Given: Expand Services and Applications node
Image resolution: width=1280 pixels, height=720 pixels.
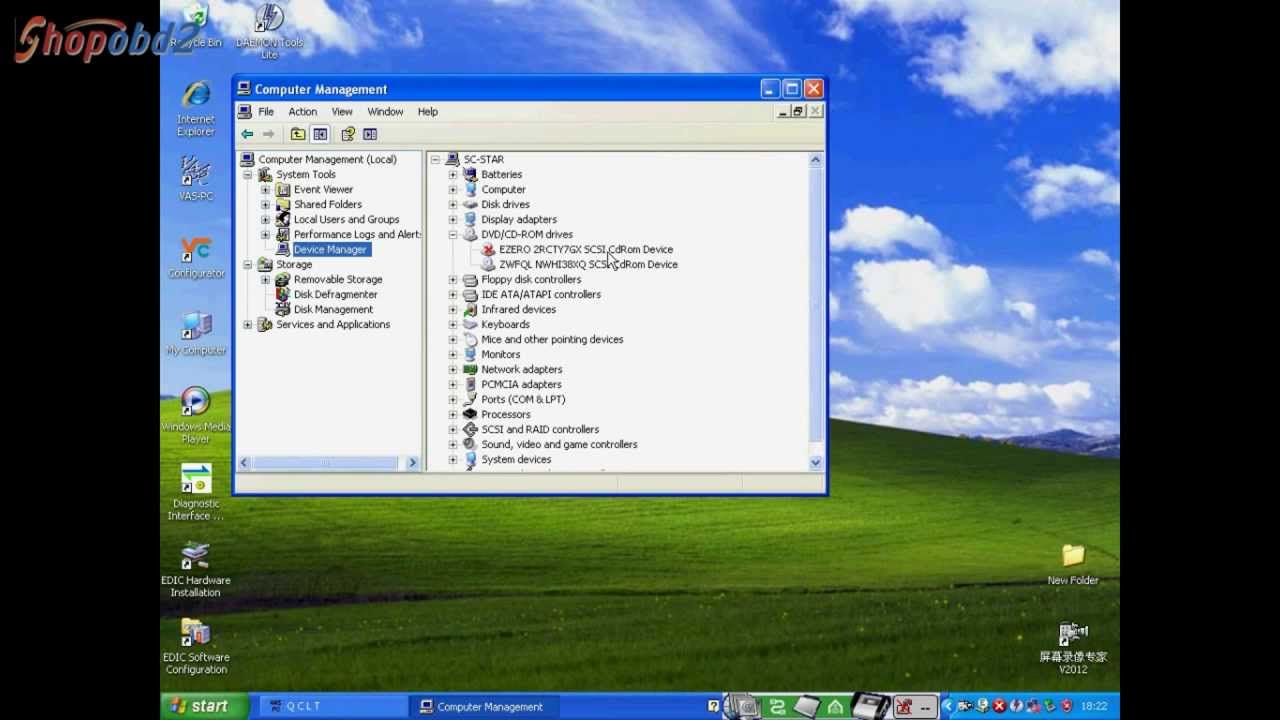Looking at the screenshot, I should tap(248, 324).
